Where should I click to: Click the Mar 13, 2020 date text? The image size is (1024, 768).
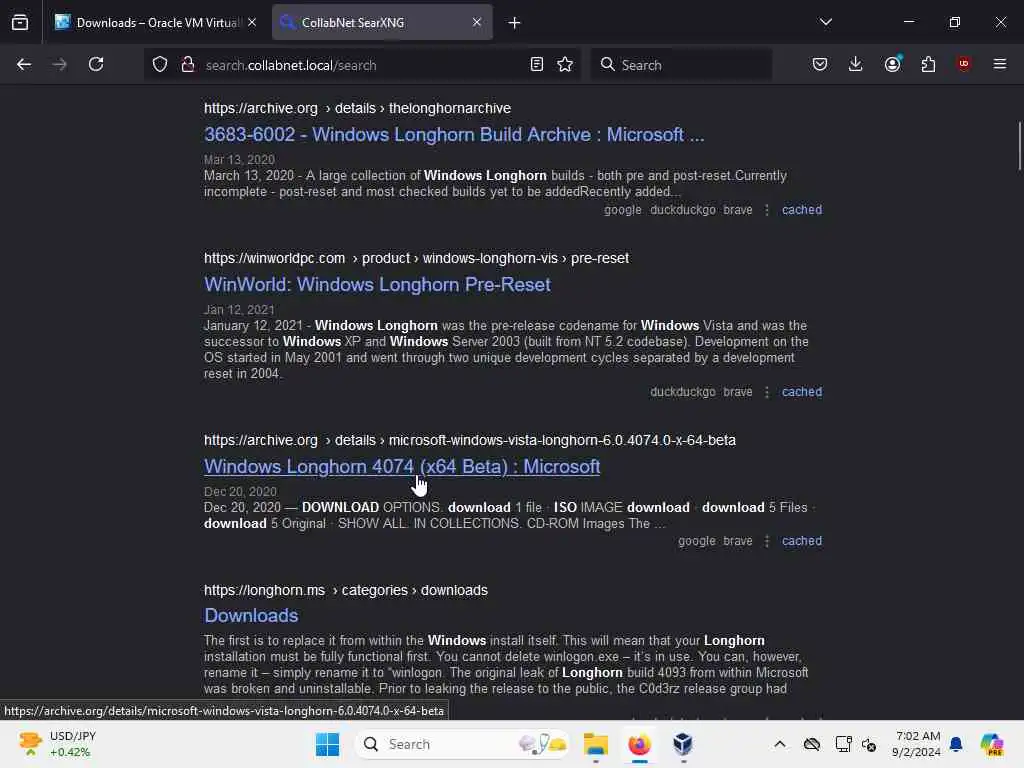[x=239, y=160]
